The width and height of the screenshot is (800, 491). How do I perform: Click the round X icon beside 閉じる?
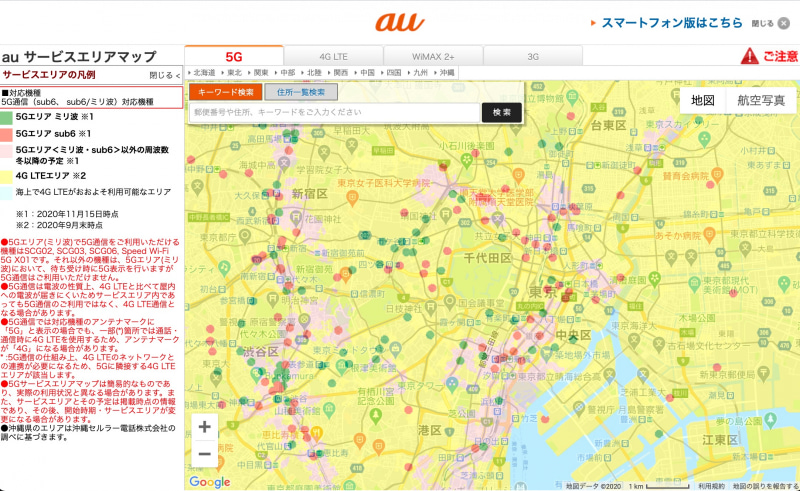784,23
